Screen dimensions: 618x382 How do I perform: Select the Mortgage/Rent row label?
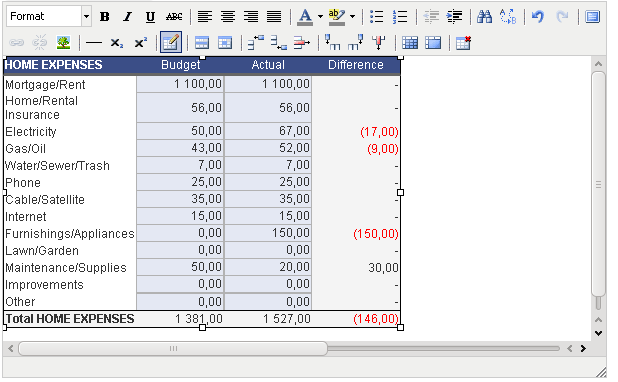click(45, 85)
